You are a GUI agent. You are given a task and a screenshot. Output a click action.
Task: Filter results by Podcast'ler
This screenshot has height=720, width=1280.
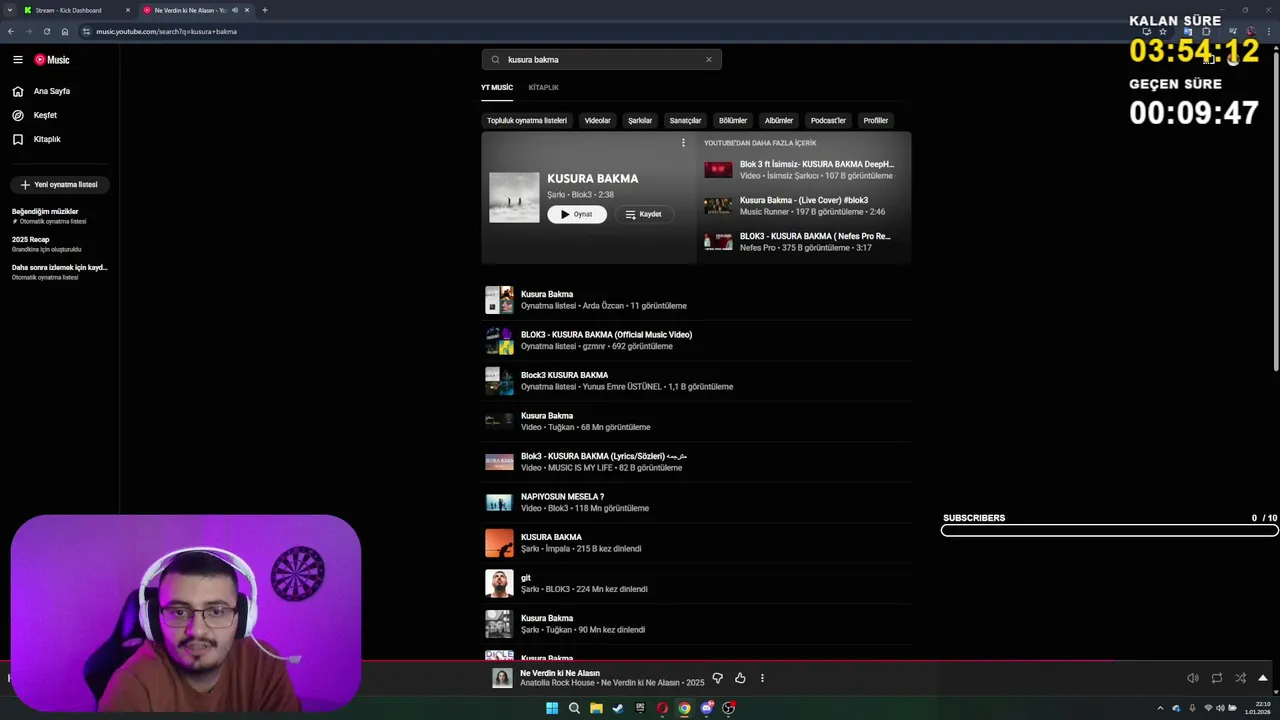click(828, 120)
